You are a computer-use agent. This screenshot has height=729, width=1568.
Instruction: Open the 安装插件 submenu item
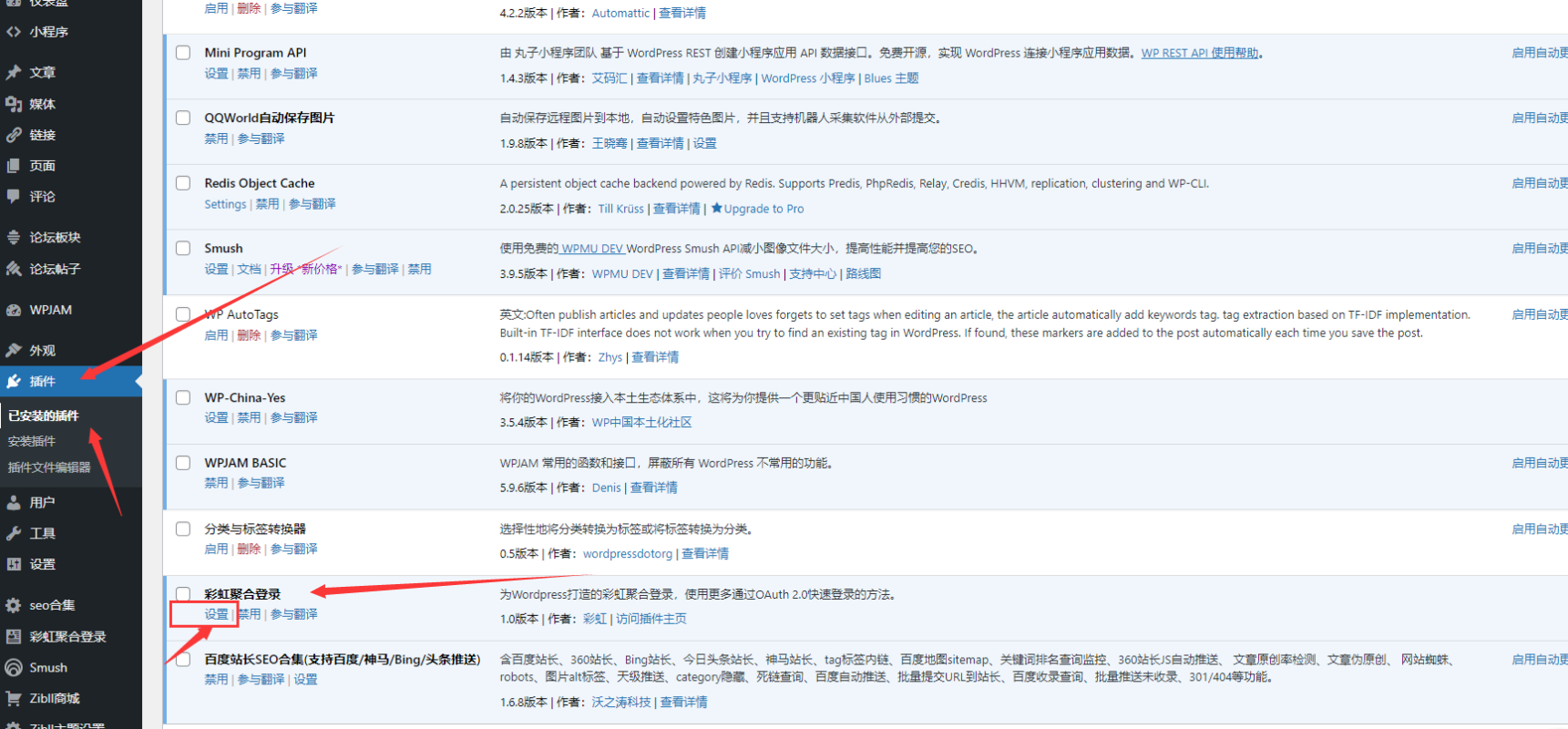[32, 441]
